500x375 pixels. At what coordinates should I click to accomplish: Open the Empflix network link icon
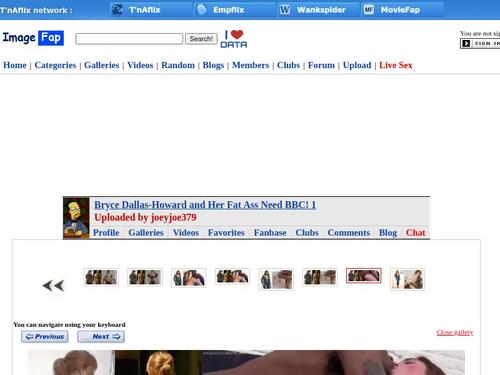[x=202, y=10]
